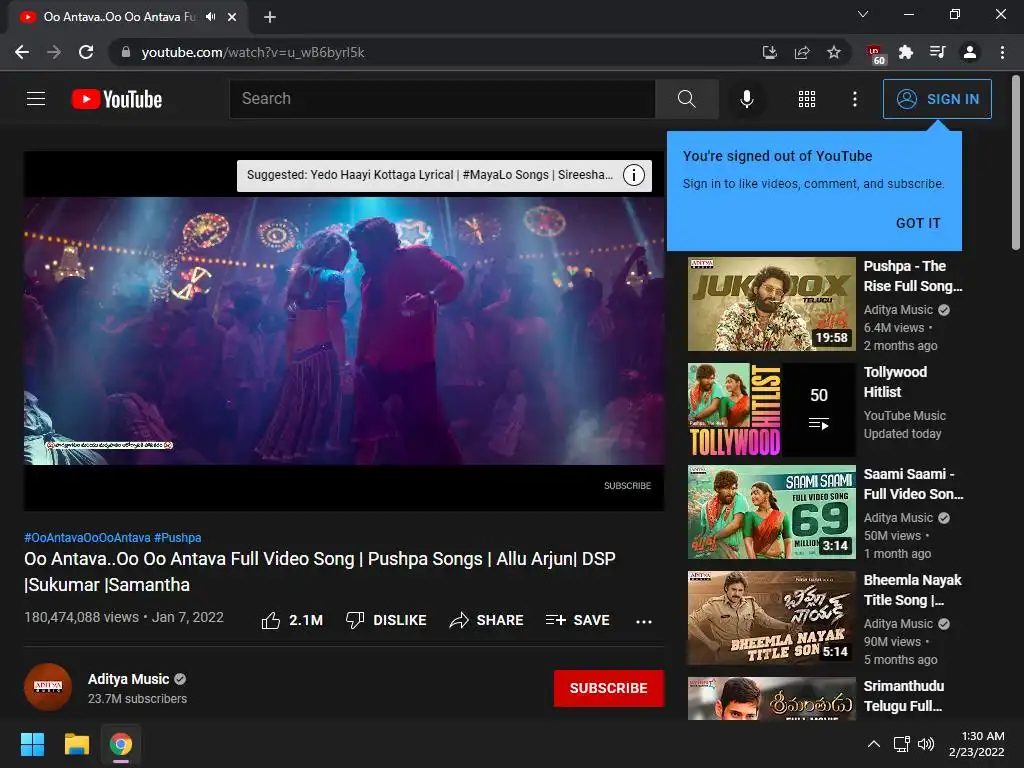Open the media control icon in Chrome toolbar
The height and width of the screenshot is (768, 1024).
(x=938, y=52)
